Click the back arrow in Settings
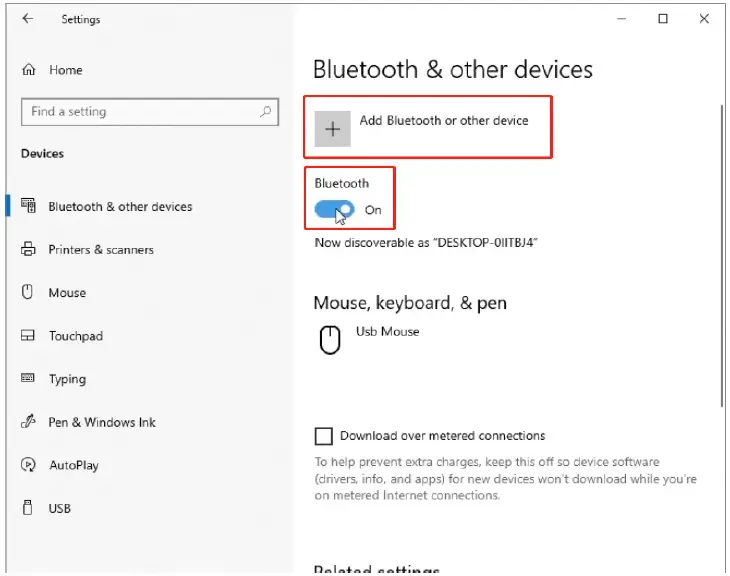This screenshot has width=730, height=576. point(27,19)
